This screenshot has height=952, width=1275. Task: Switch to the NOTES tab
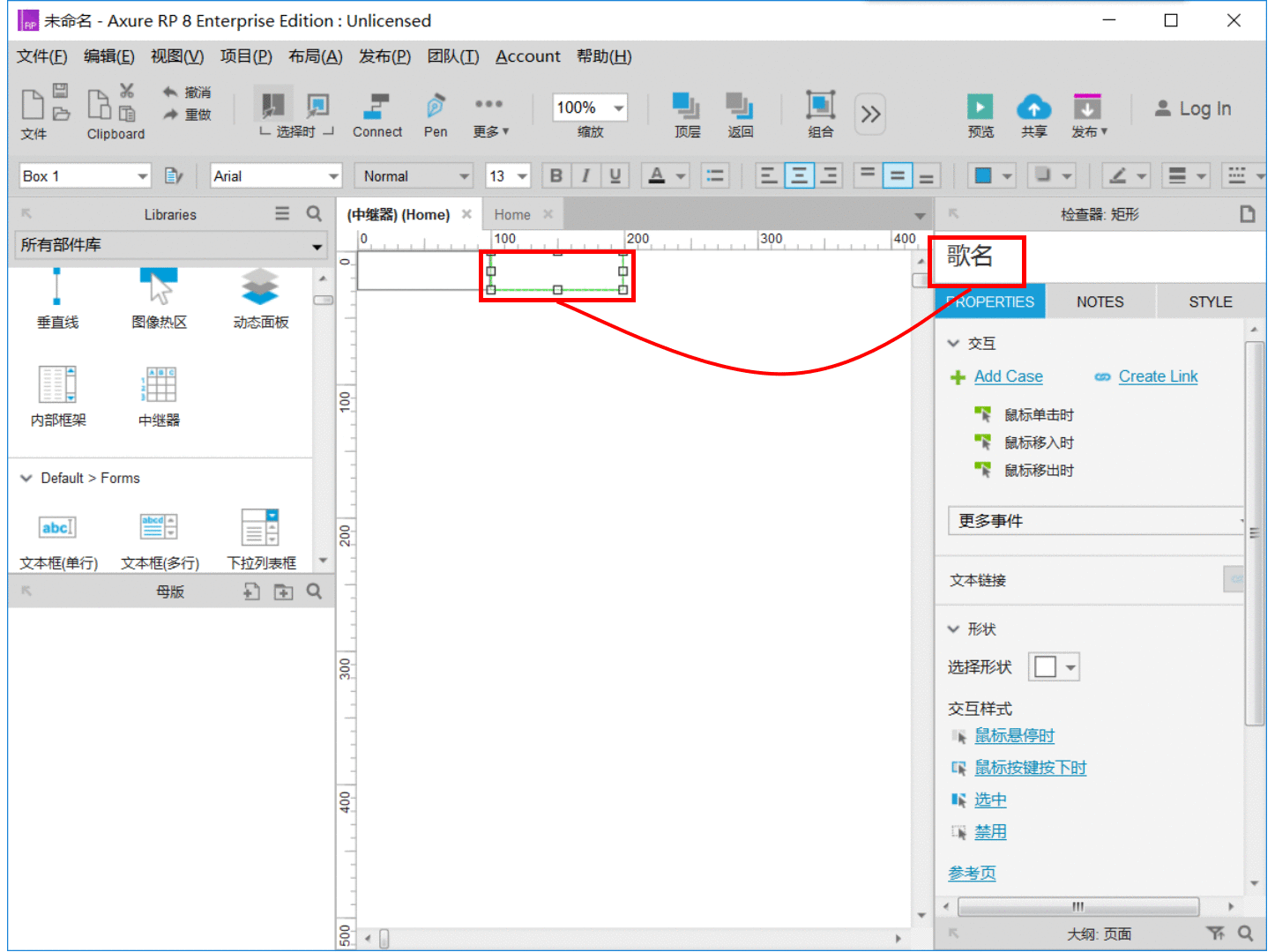click(1100, 301)
